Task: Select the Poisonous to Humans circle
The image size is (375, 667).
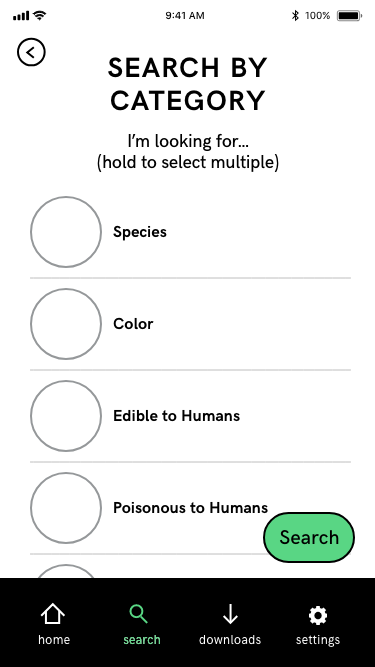Action: [66, 507]
